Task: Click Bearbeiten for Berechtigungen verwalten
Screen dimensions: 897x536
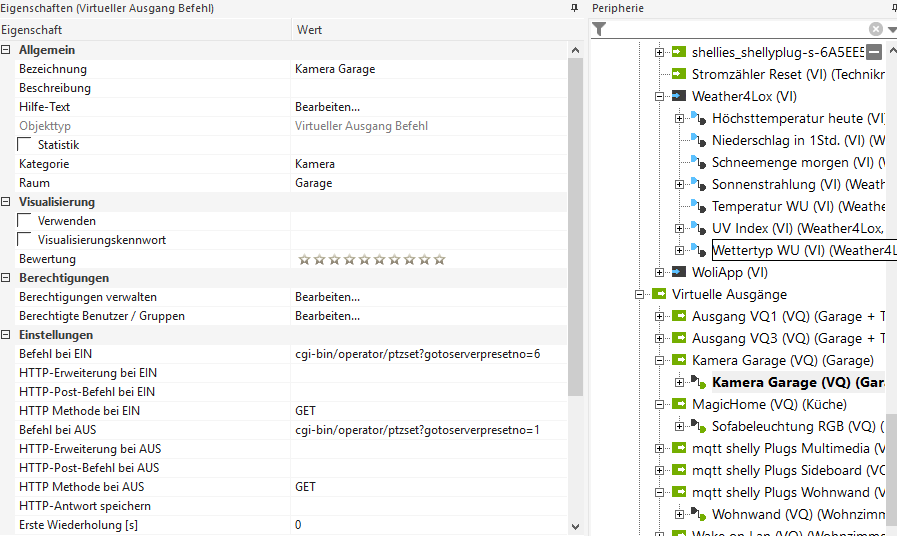Action: click(x=327, y=297)
